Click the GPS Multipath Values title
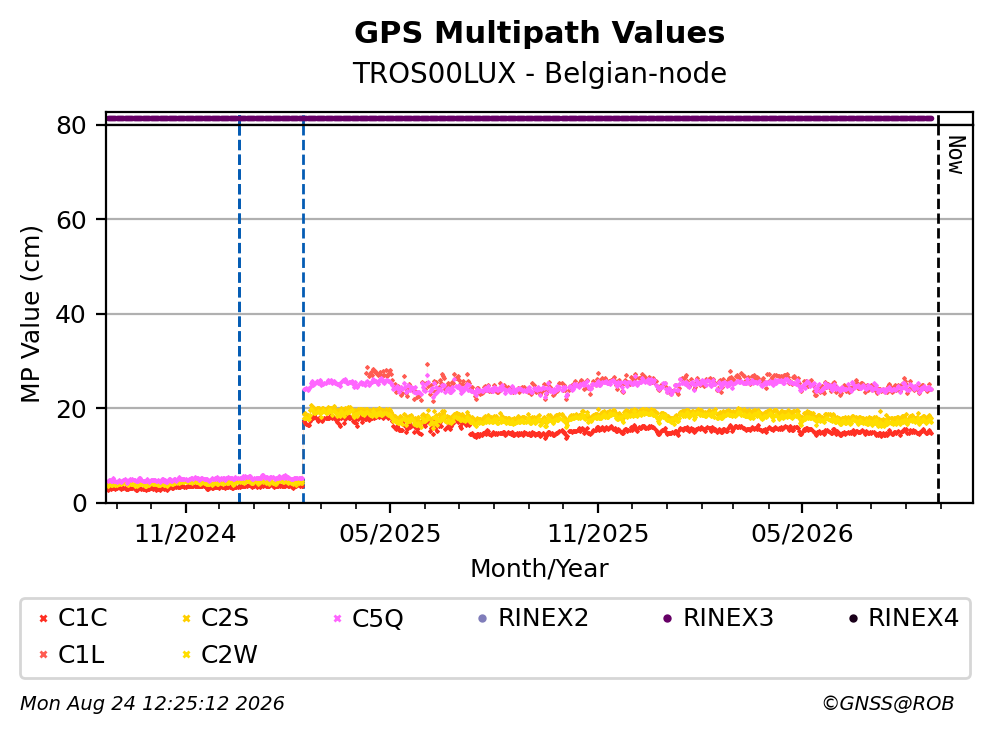 (540, 32)
